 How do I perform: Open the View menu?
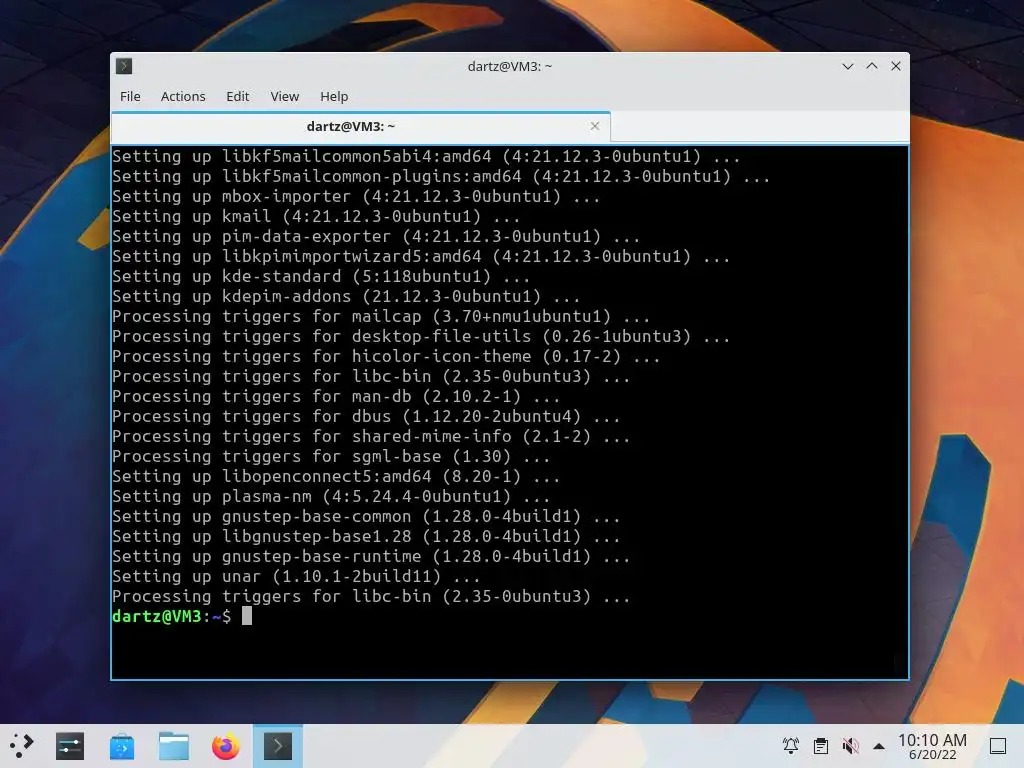click(285, 96)
